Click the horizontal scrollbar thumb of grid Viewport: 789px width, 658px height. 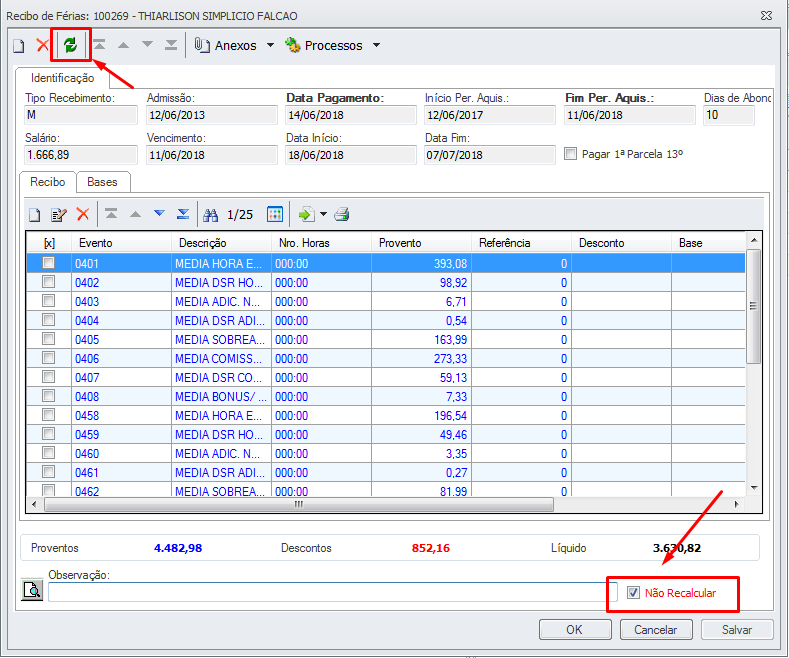(299, 504)
